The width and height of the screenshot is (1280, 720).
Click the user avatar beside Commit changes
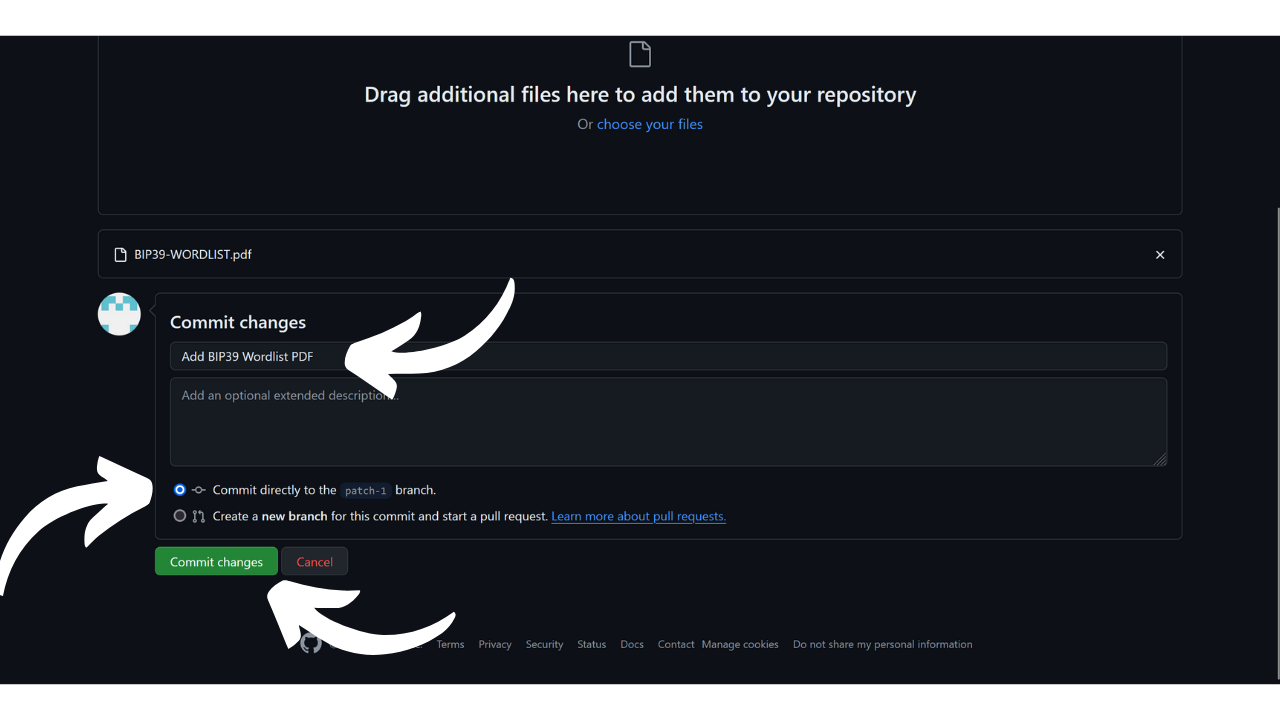119,314
